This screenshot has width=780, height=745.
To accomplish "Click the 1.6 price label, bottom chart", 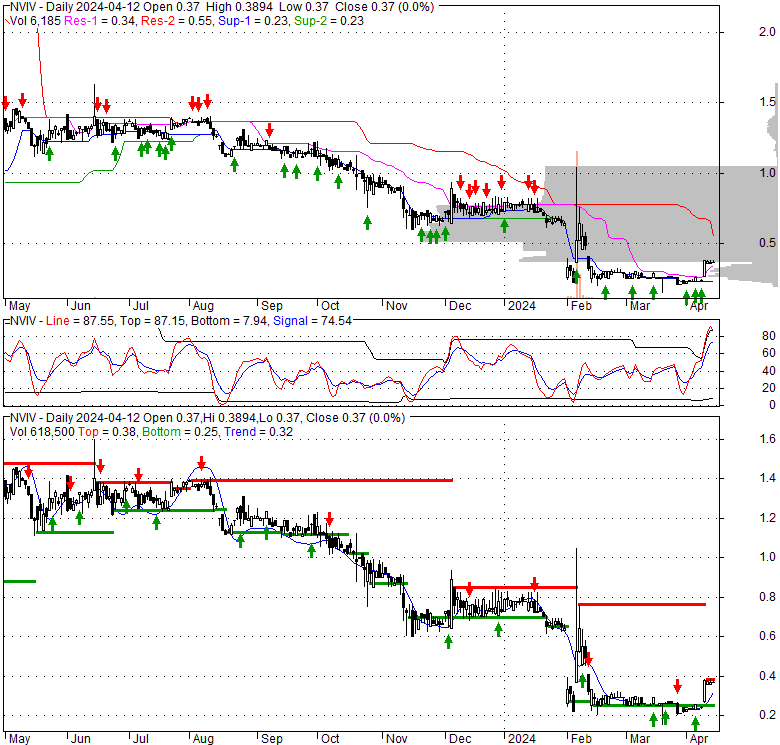I will (x=767, y=439).
